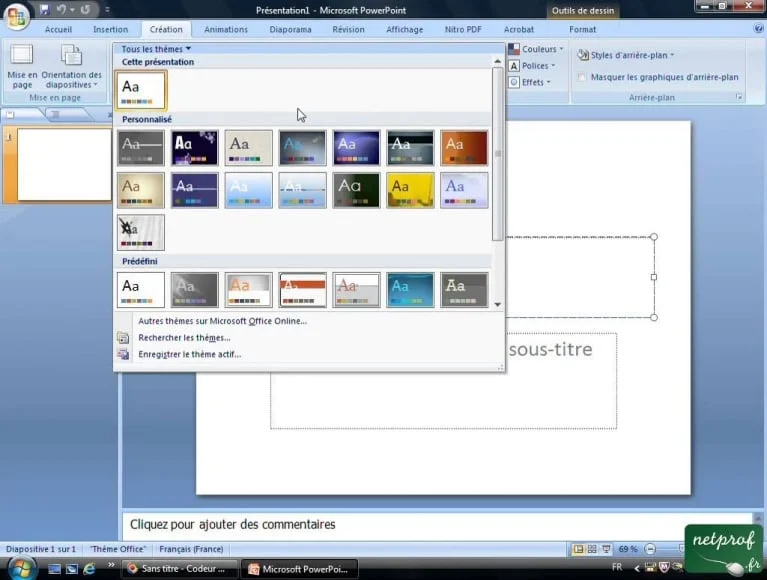Open the Nitro PDF tab
767x580 pixels.
(x=463, y=29)
